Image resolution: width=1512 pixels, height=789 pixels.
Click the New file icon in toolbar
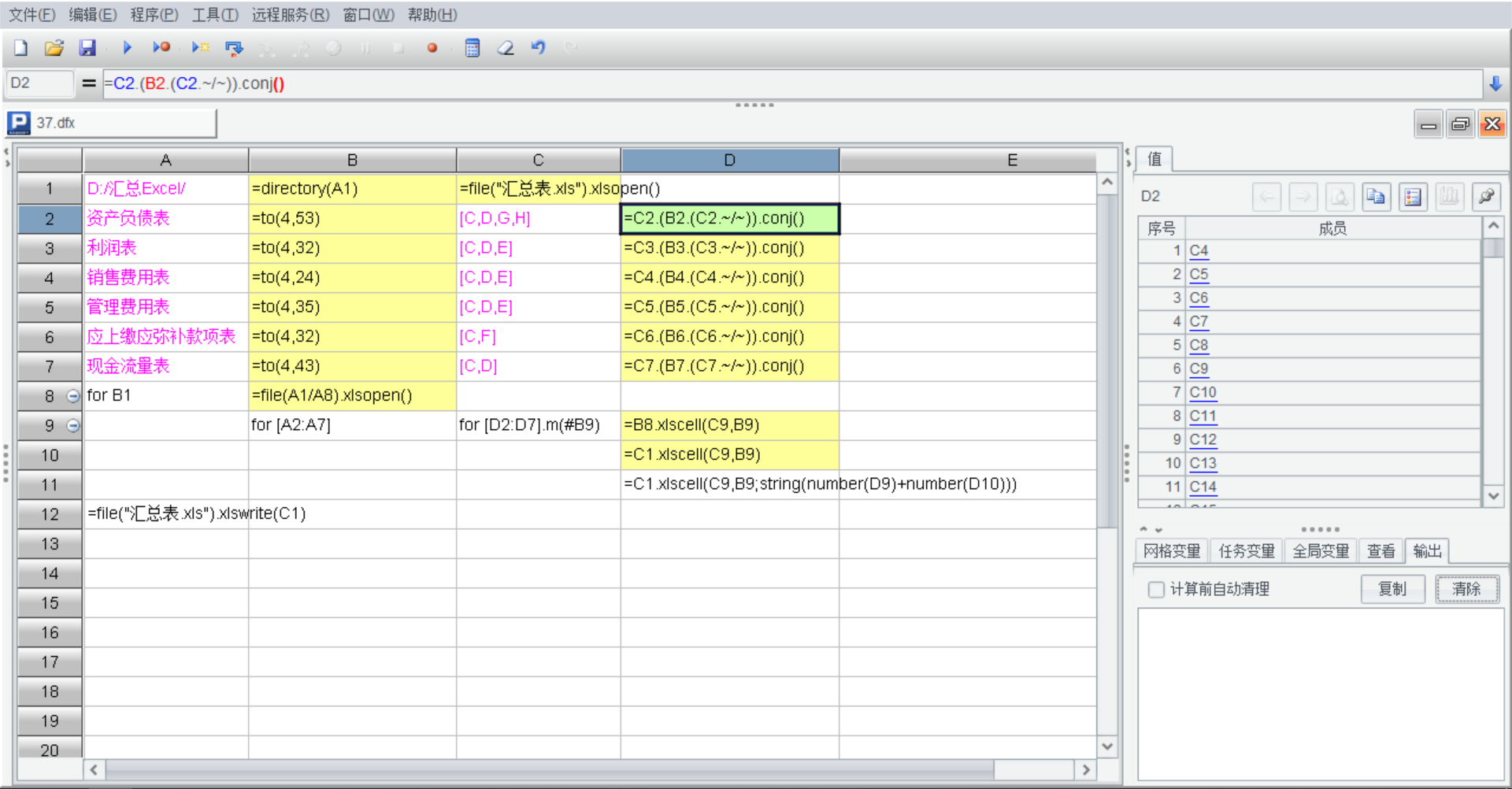click(21, 48)
